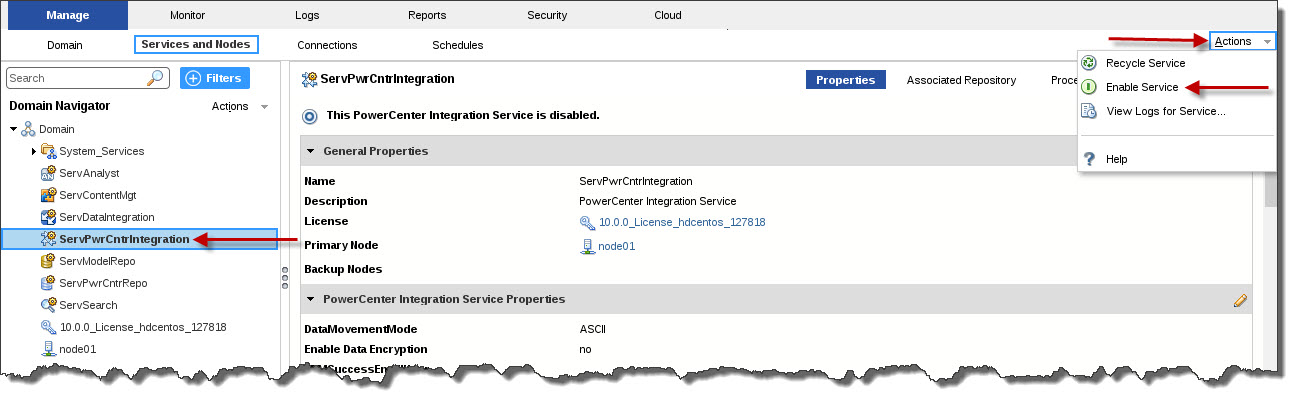
Task: Click the ServModelRepo service icon
Action: pos(48,261)
